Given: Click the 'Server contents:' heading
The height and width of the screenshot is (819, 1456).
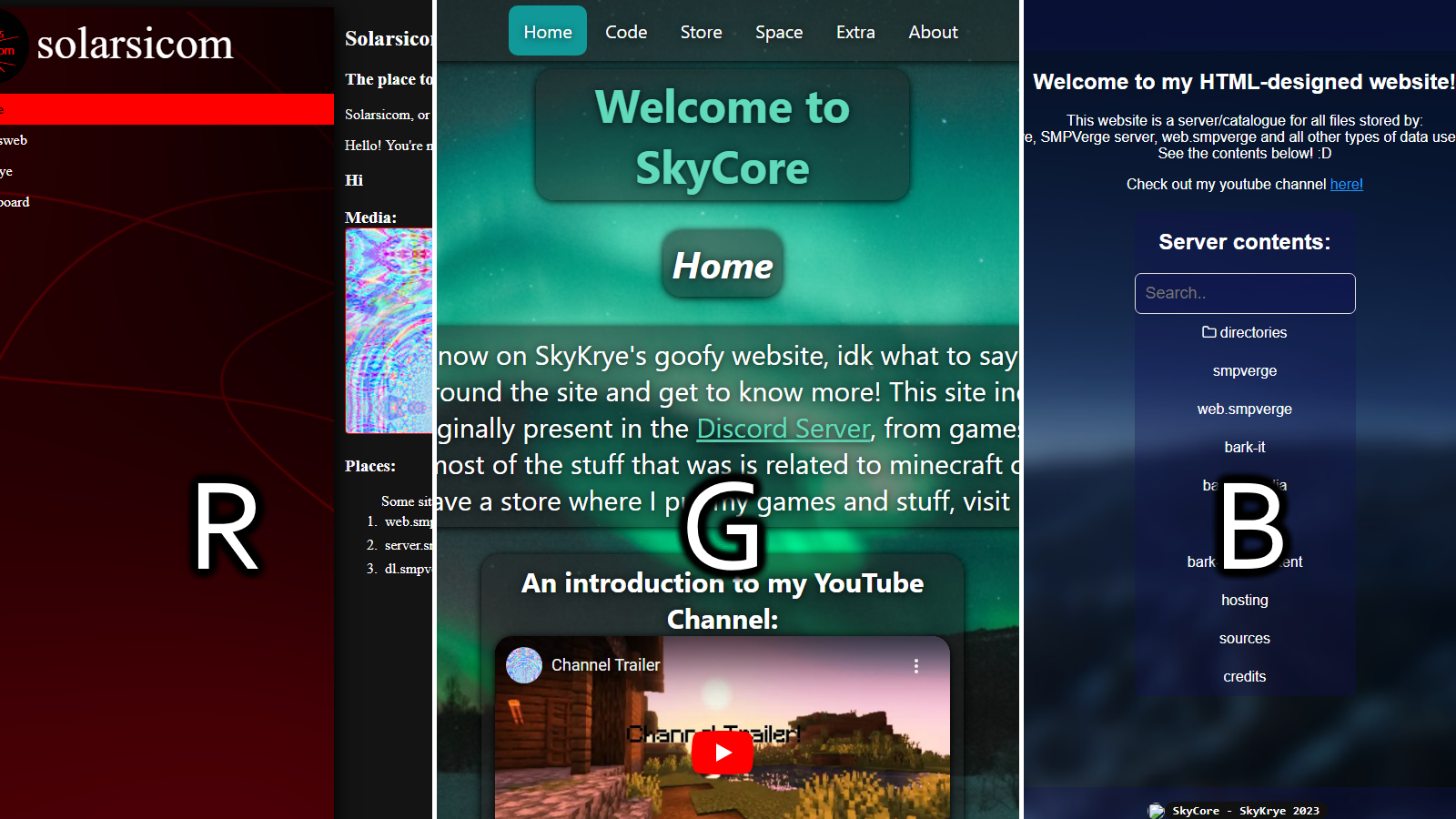Looking at the screenshot, I should click(1245, 242).
